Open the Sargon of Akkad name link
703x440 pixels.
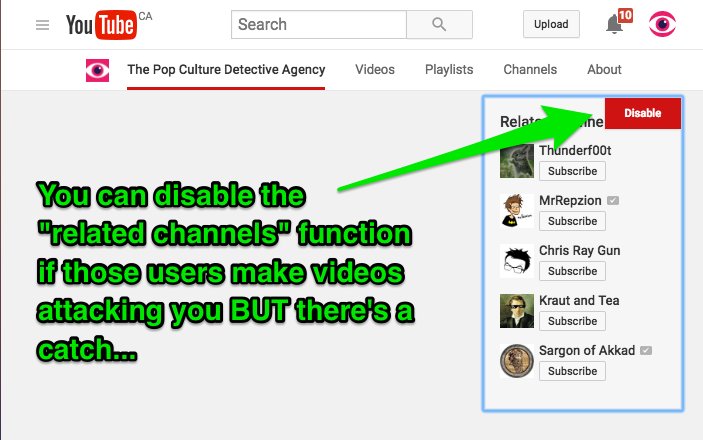click(x=587, y=350)
